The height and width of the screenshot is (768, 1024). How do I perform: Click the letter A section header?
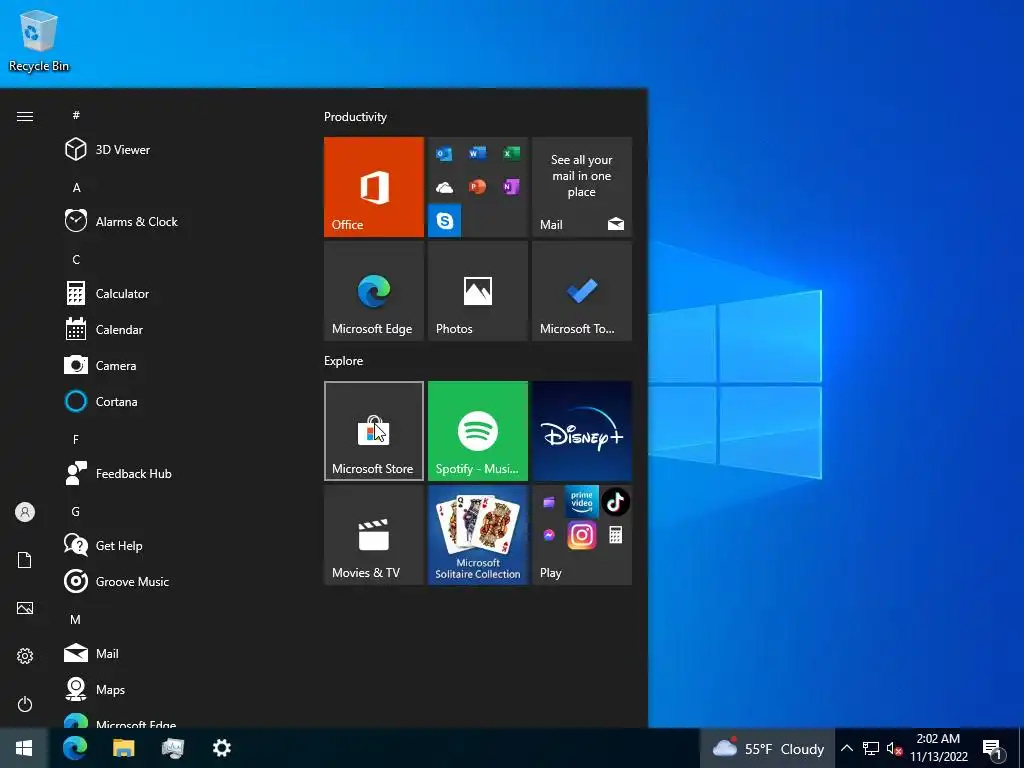point(76,187)
